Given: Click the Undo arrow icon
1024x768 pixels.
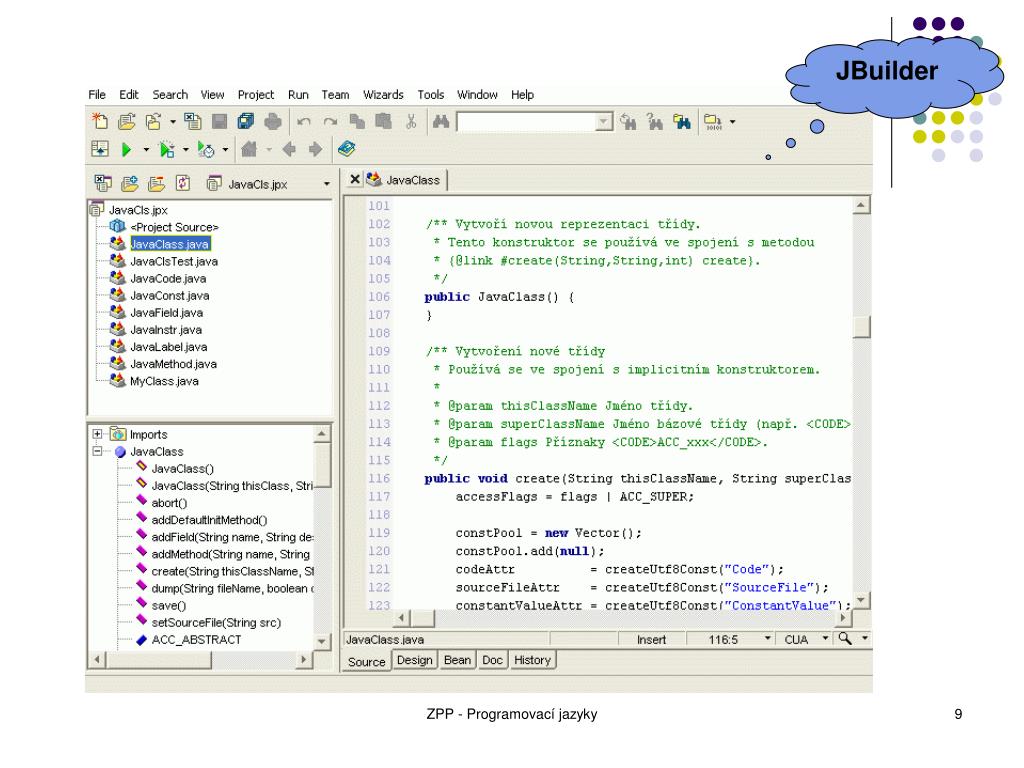Looking at the screenshot, I should (304, 121).
